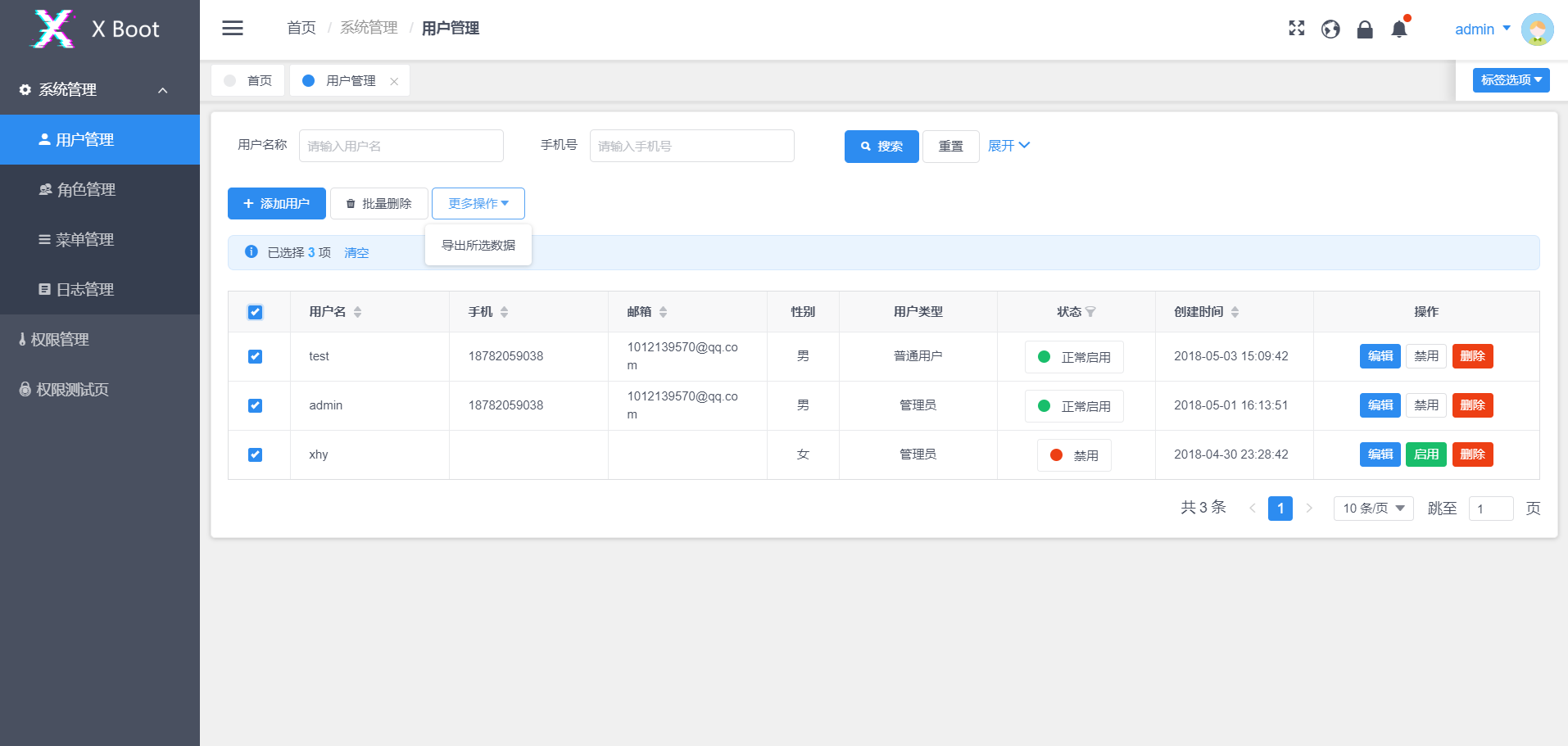The height and width of the screenshot is (746, 1568).
Task: Focus the 请输入用户名 input field
Action: click(401, 146)
